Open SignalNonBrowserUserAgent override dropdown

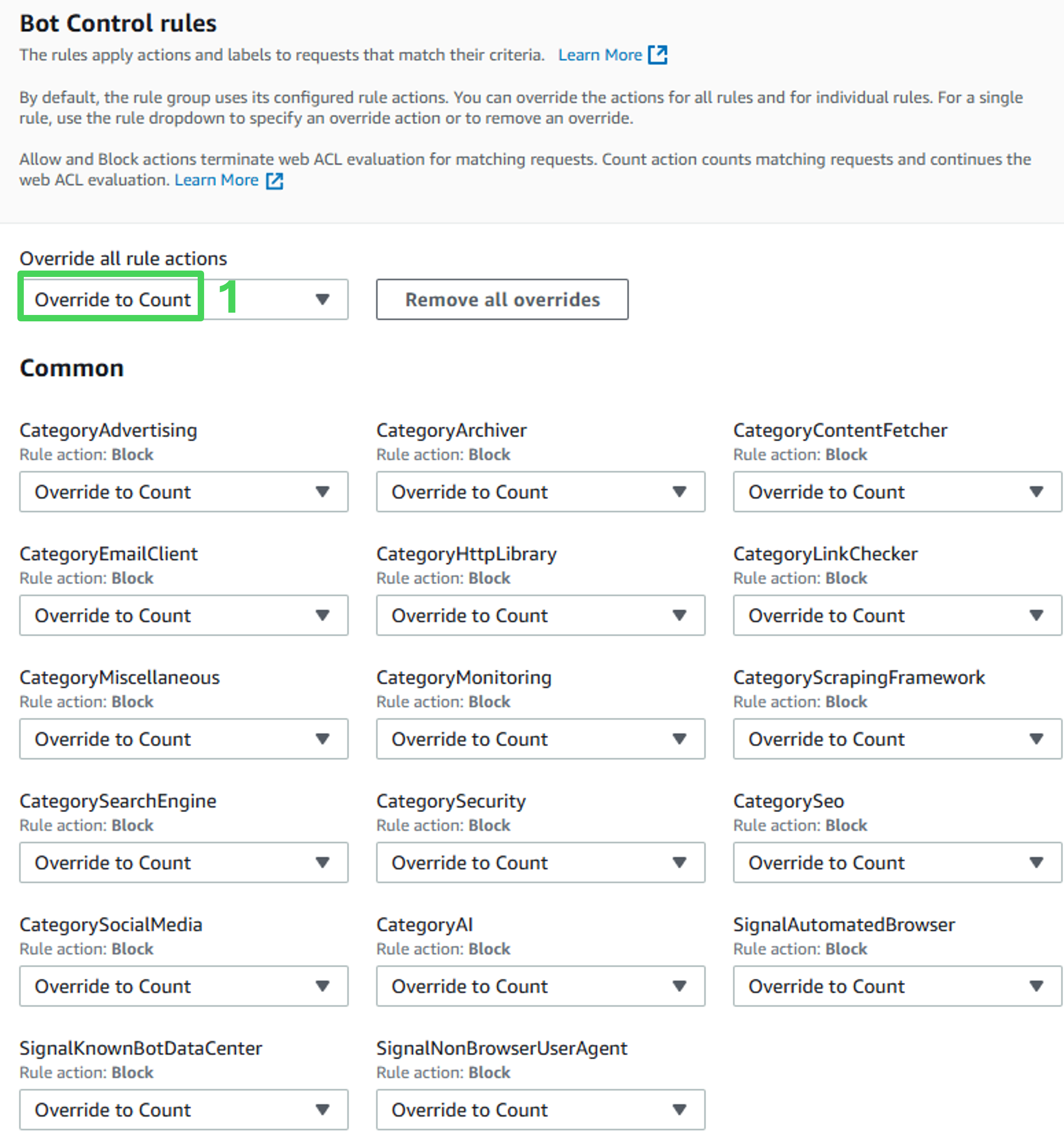[x=540, y=1110]
